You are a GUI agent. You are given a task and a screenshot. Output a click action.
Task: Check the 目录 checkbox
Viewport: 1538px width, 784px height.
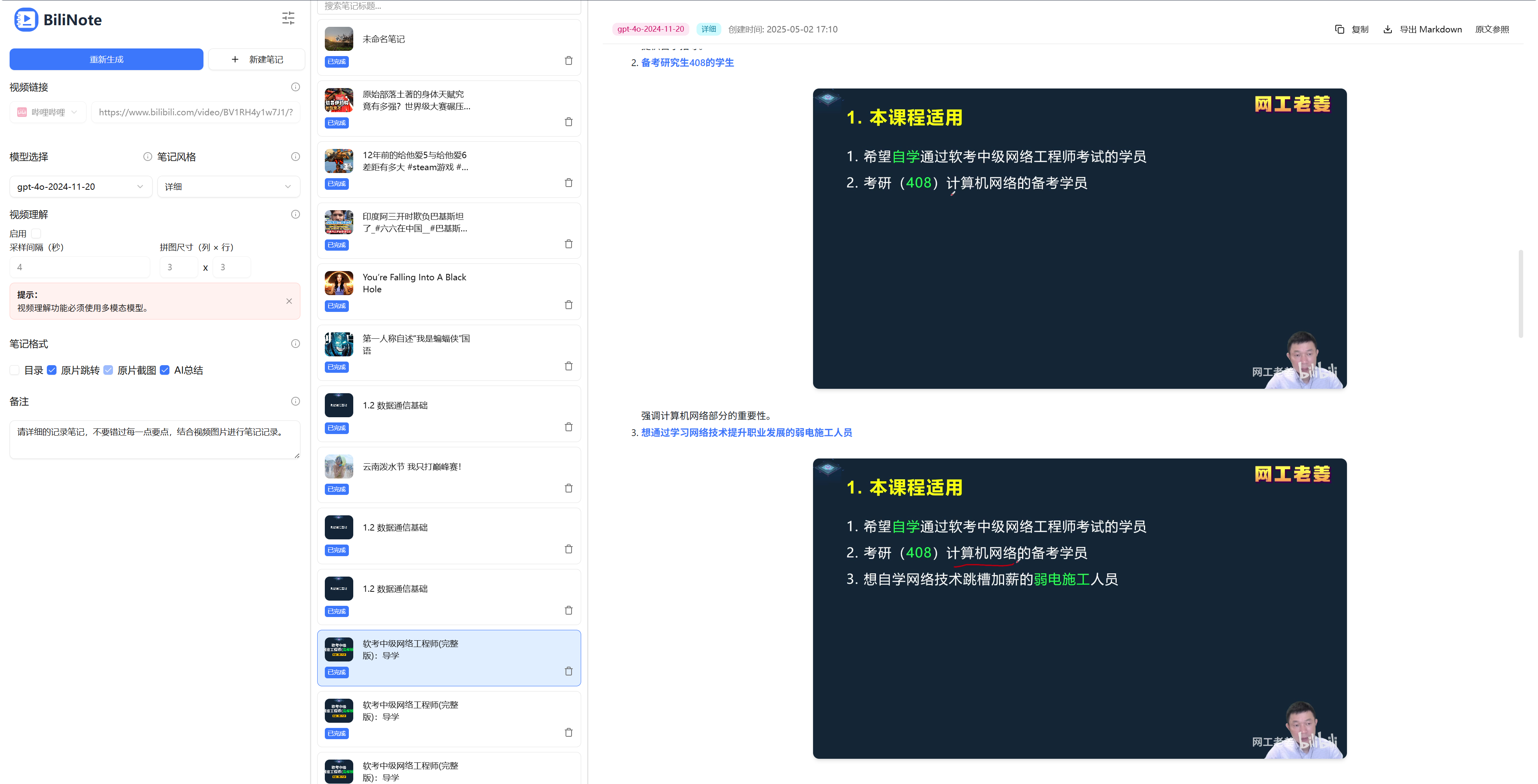[14, 370]
